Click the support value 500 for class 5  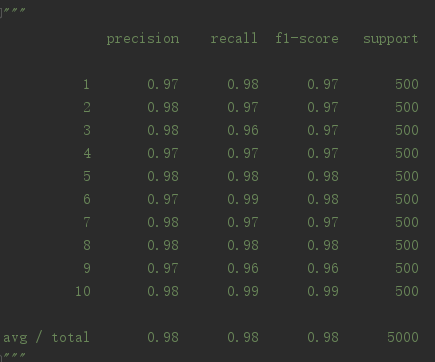tap(407, 176)
